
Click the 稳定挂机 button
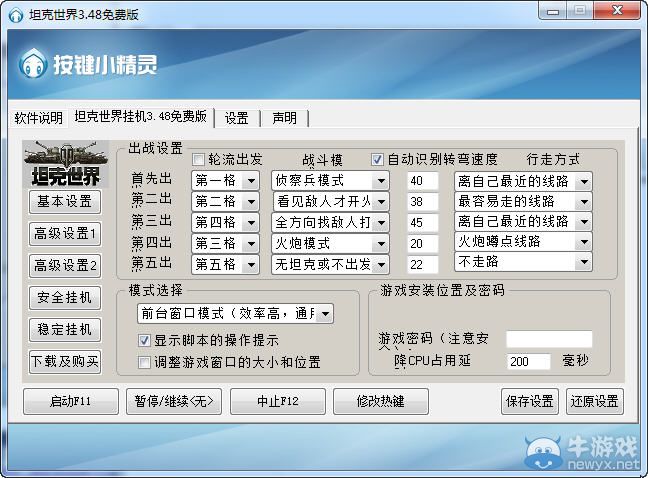[65, 330]
